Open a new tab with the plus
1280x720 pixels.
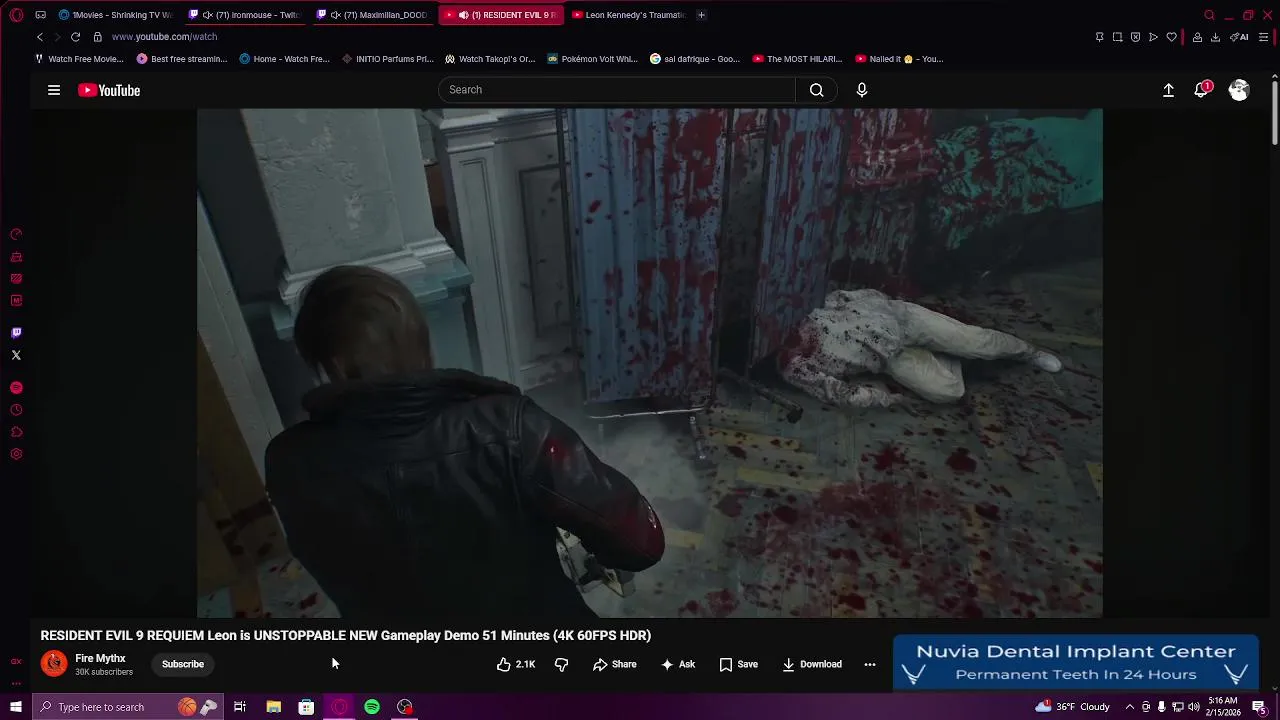[x=701, y=15]
